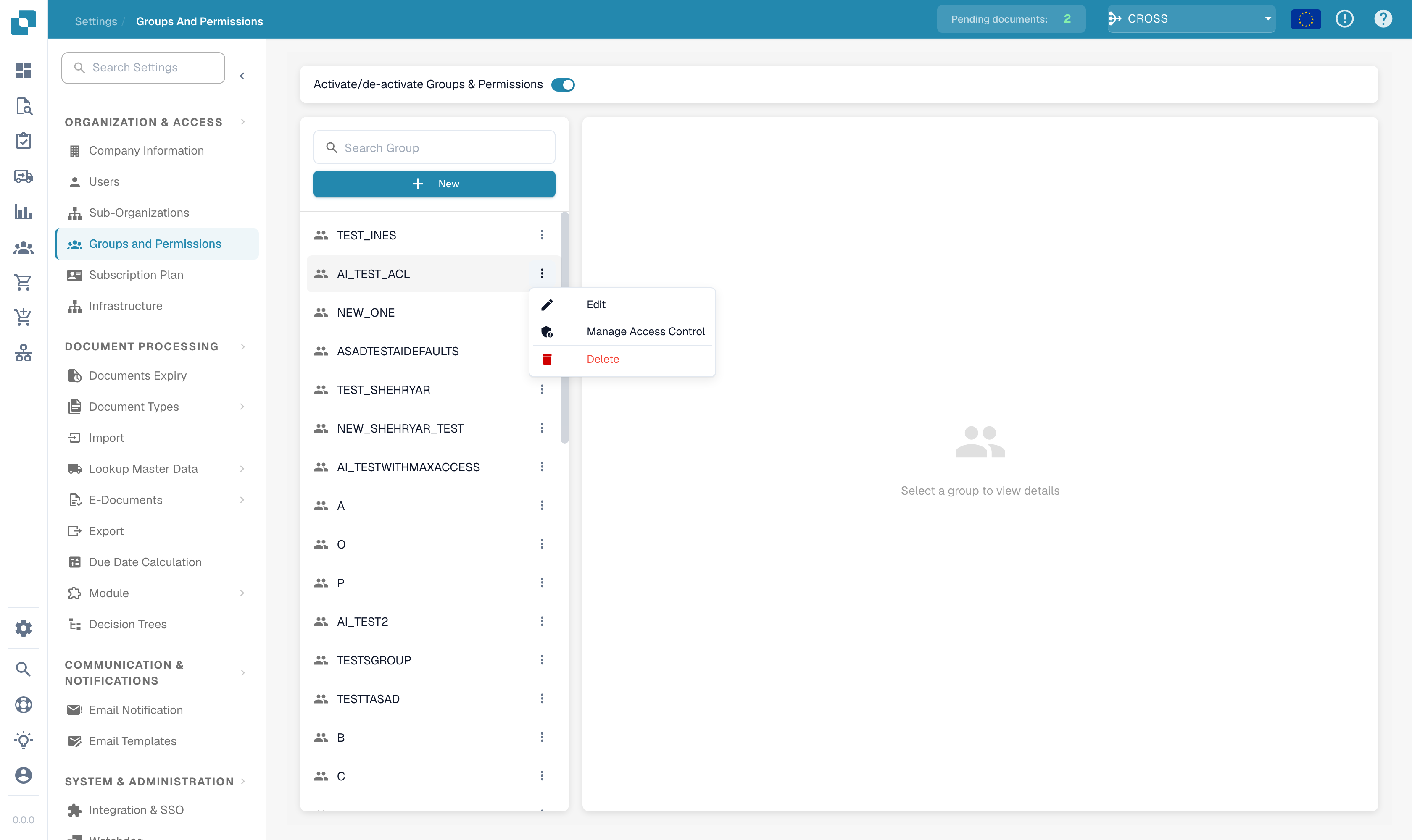1412x840 pixels.
Task: Open Email Notification settings
Action: click(x=156, y=710)
